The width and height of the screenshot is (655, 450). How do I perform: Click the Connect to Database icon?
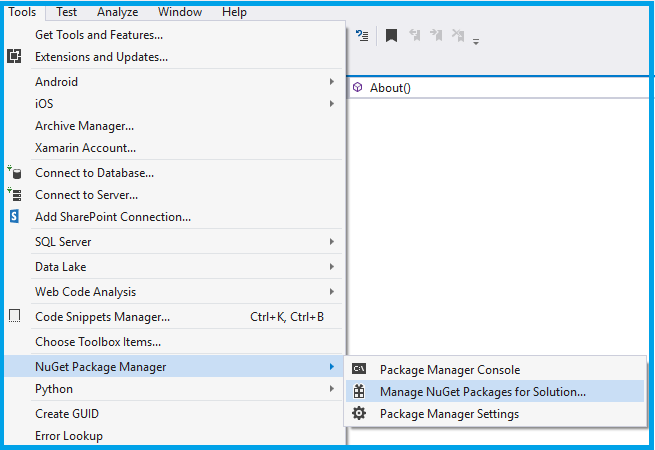(x=14, y=173)
